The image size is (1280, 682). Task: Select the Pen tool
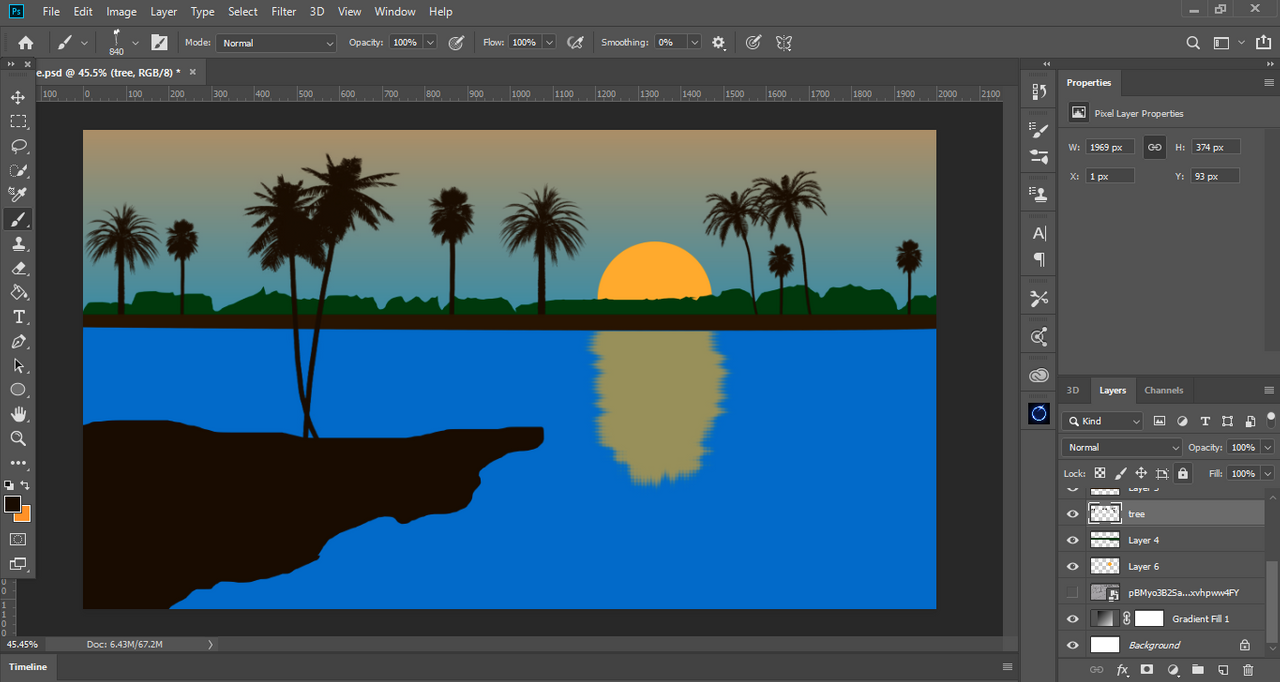(x=18, y=341)
